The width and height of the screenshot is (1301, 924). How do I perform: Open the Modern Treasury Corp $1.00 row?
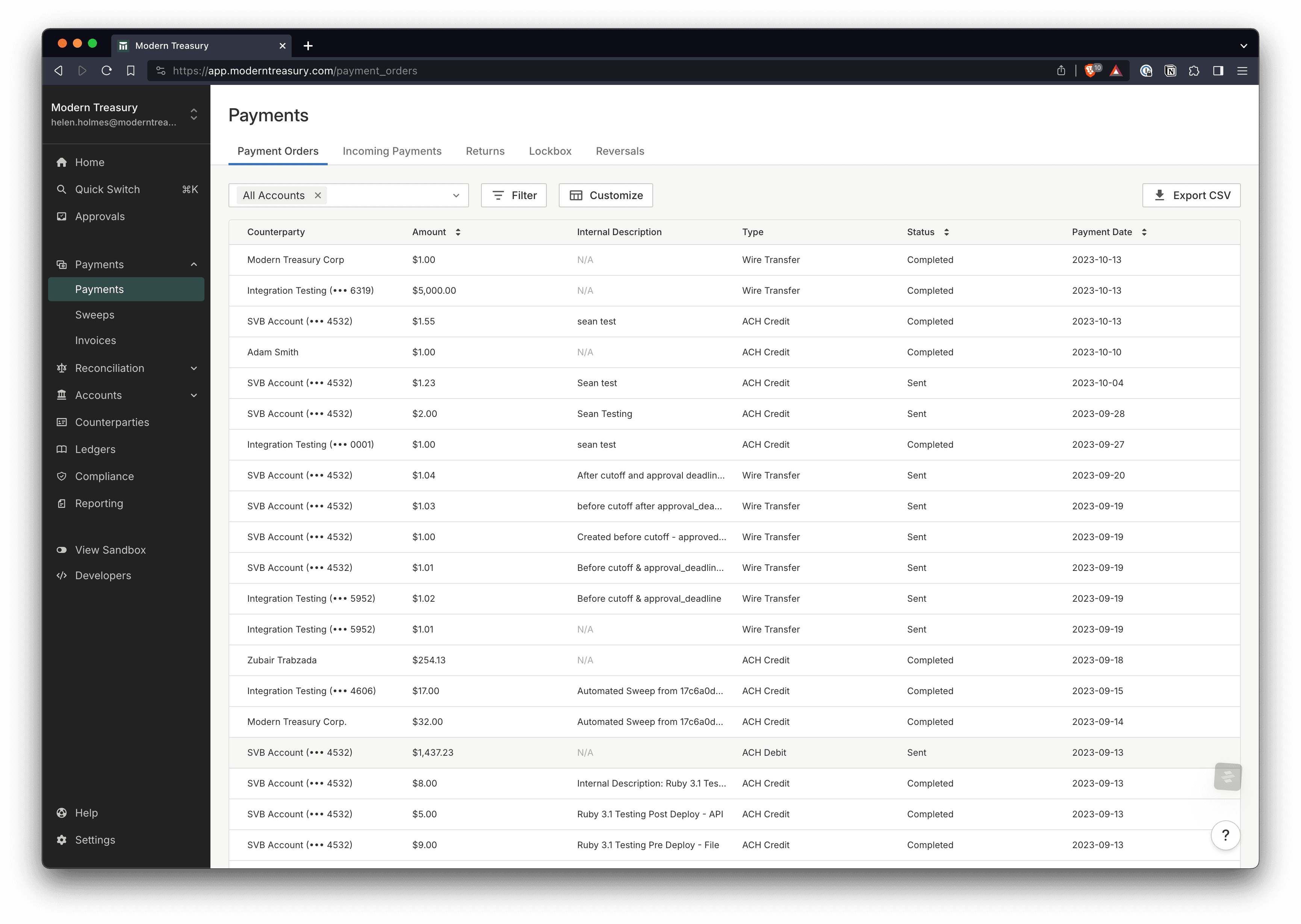(x=734, y=260)
